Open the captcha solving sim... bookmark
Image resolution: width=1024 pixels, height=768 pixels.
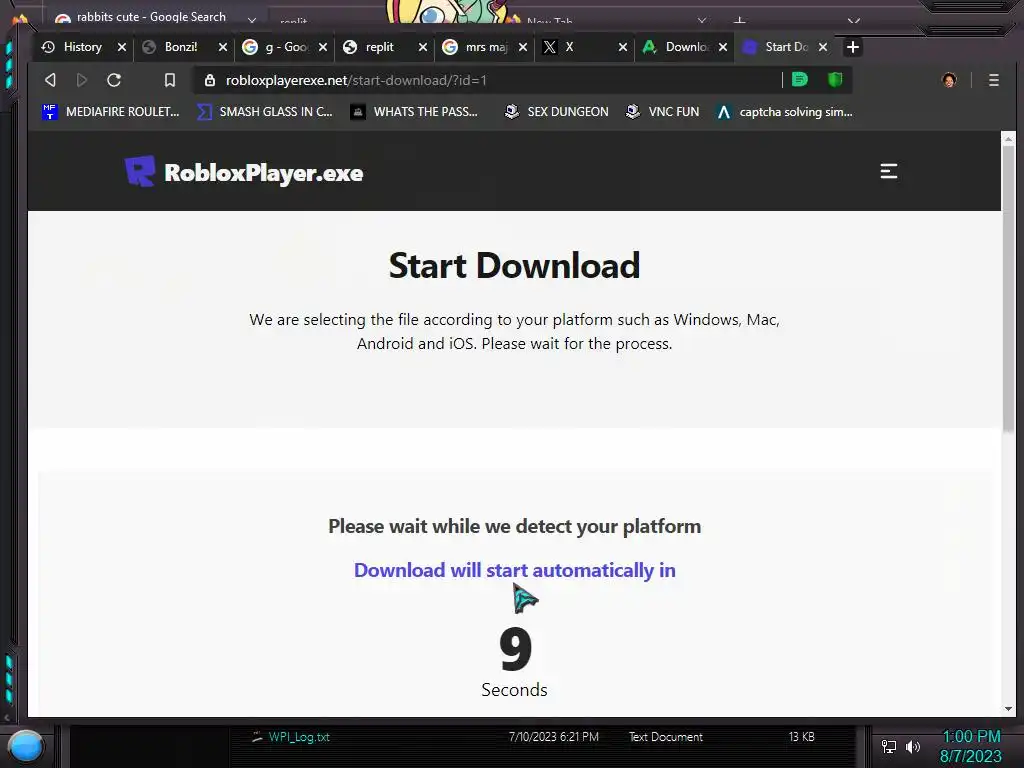784,112
